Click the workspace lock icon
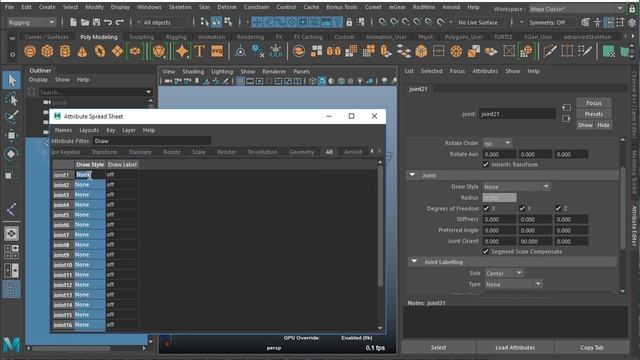 632,9
